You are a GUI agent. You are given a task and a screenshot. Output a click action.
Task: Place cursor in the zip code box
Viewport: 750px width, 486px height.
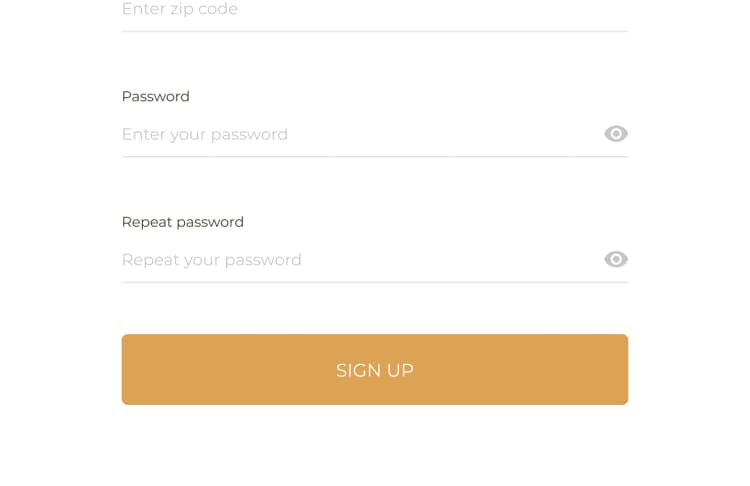point(360,10)
